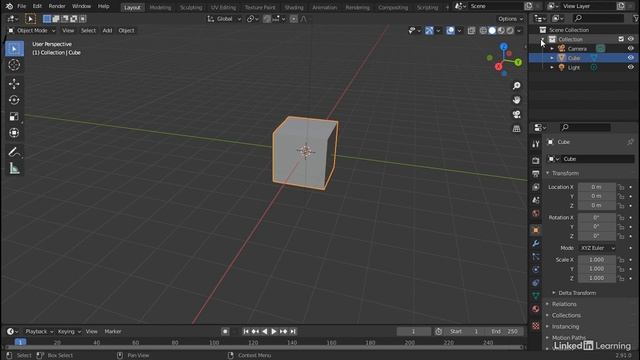The height and width of the screenshot is (360, 640).
Task: Toggle viewport overlays
Action: (450, 31)
